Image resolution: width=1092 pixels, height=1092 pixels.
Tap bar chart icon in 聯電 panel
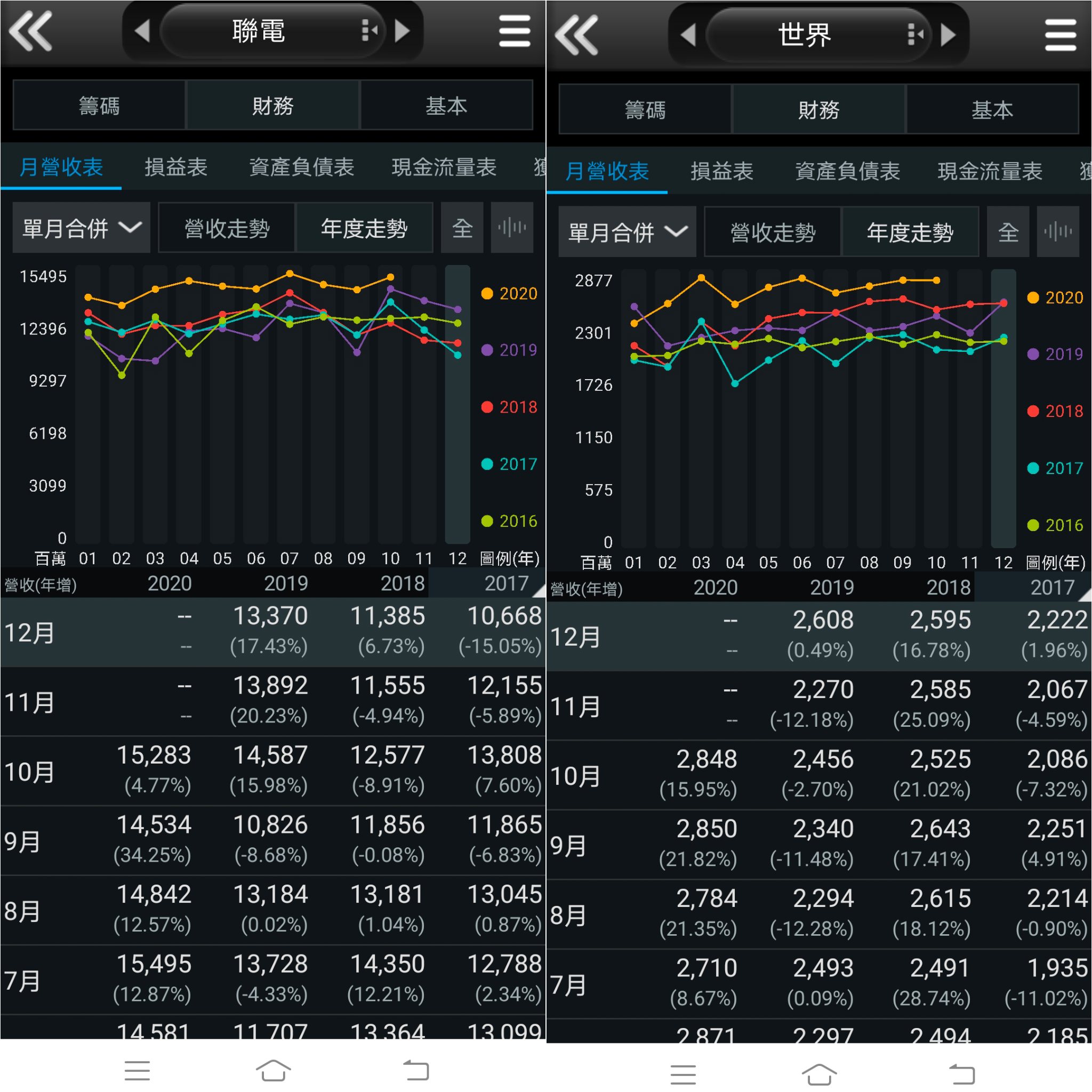(x=511, y=228)
